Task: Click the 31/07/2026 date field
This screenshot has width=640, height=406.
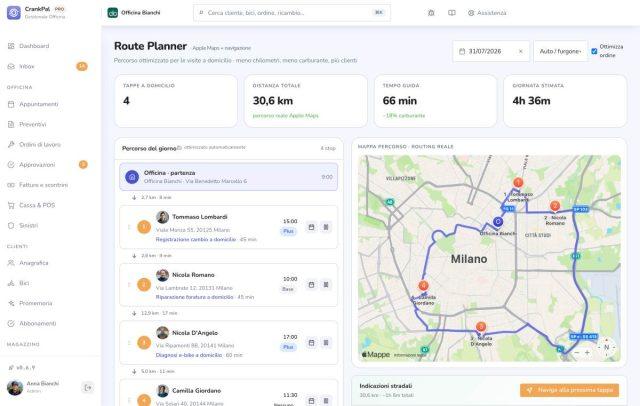Action: pyautogui.click(x=491, y=51)
